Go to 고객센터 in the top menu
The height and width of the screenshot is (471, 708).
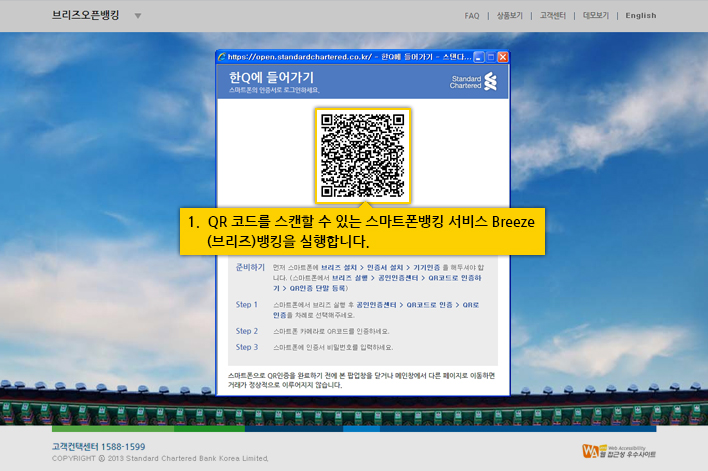[553, 16]
